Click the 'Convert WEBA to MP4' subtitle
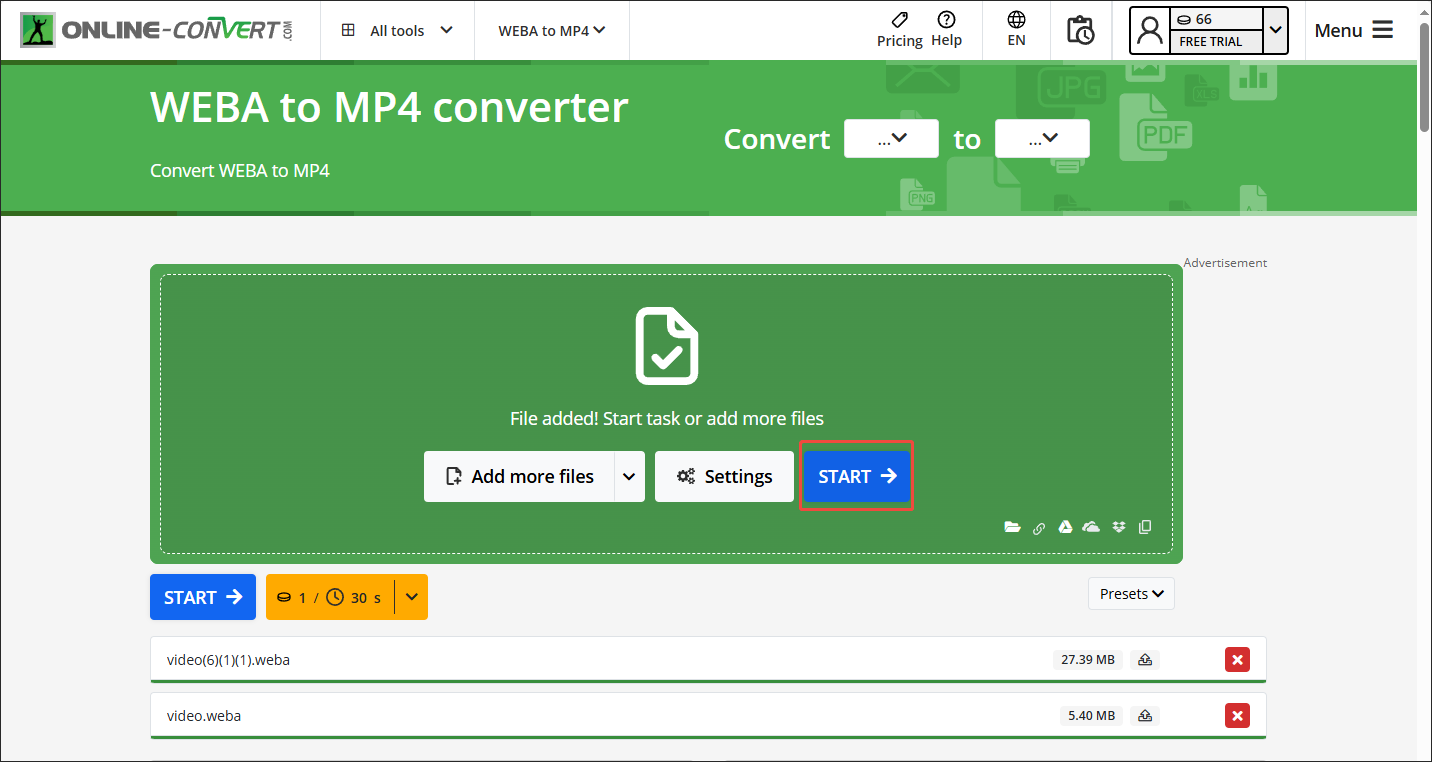This screenshot has height=762, width=1432. [240, 171]
